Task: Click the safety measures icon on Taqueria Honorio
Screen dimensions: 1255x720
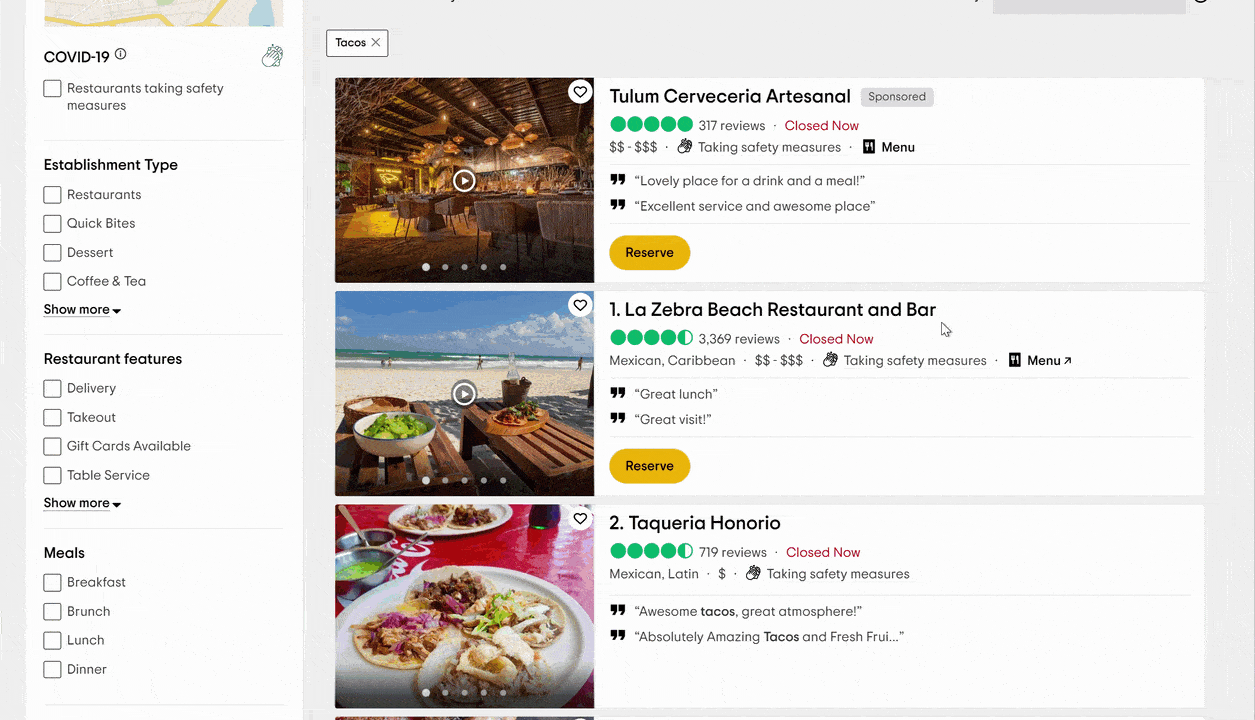Action: pyautogui.click(x=753, y=573)
